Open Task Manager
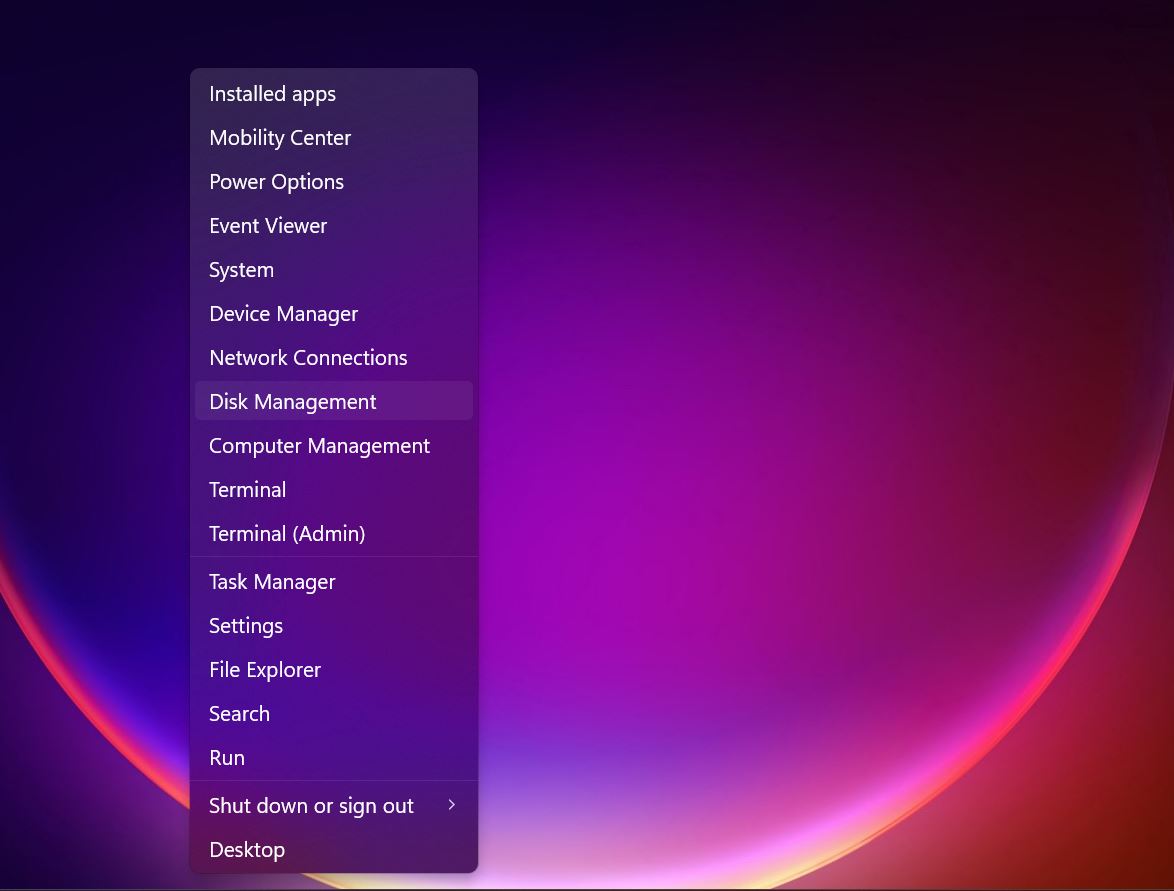The height and width of the screenshot is (891, 1174). click(x=333, y=582)
